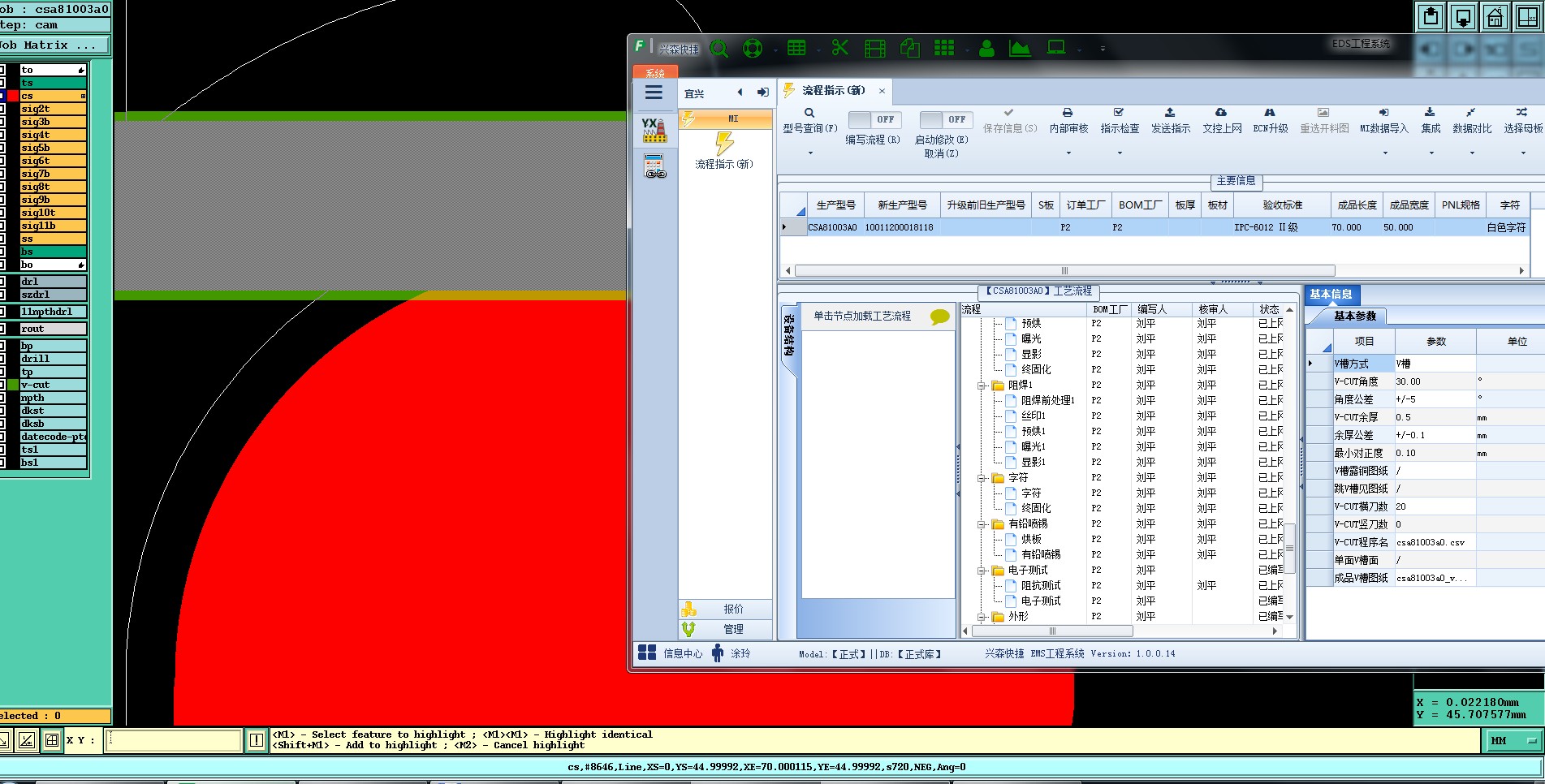This screenshot has width=1545, height=784.
Task: Toggle visibility box of drl layer
Action: 2,282
